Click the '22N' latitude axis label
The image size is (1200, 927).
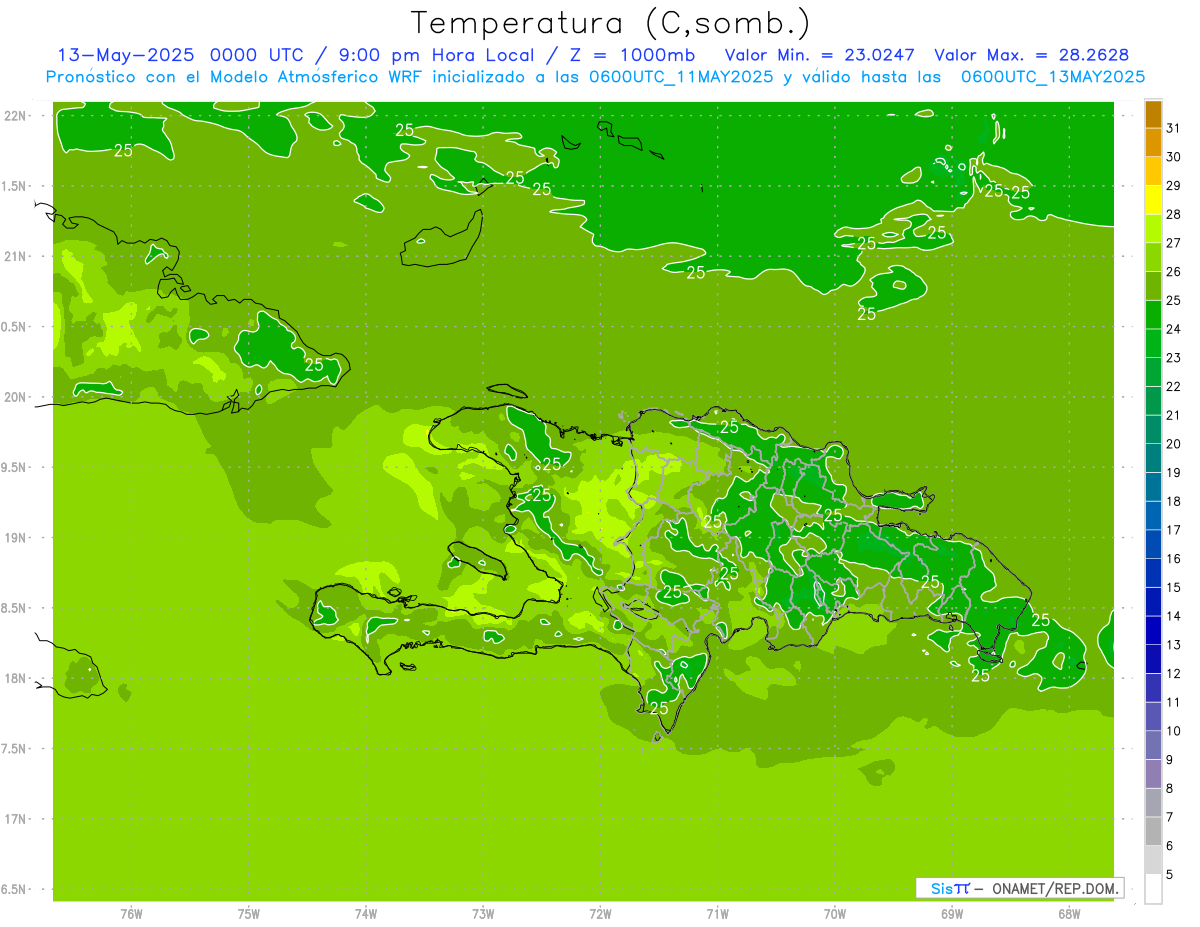16,116
